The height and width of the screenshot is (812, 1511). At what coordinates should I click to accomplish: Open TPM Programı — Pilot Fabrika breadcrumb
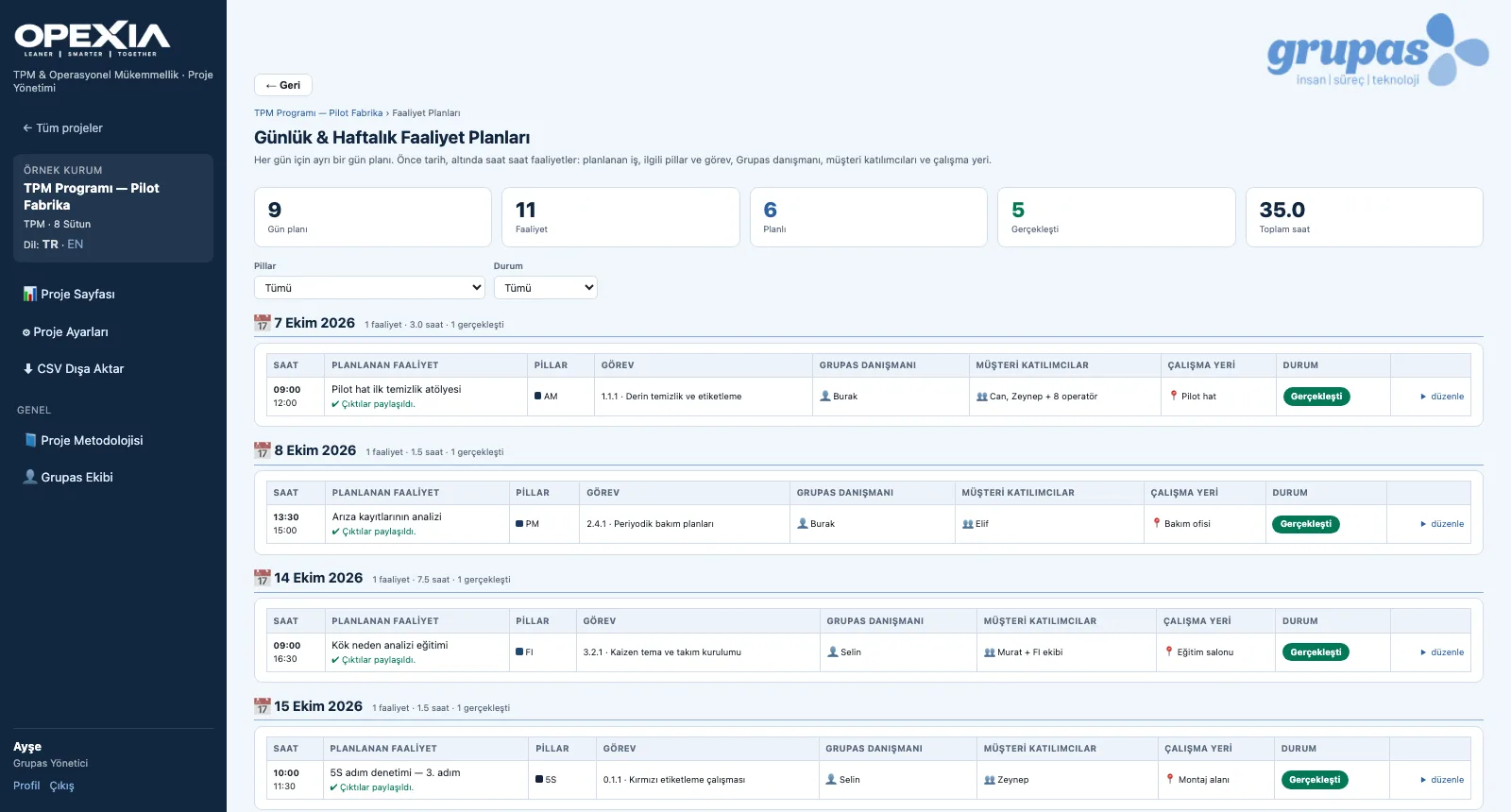(x=318, y=113)
